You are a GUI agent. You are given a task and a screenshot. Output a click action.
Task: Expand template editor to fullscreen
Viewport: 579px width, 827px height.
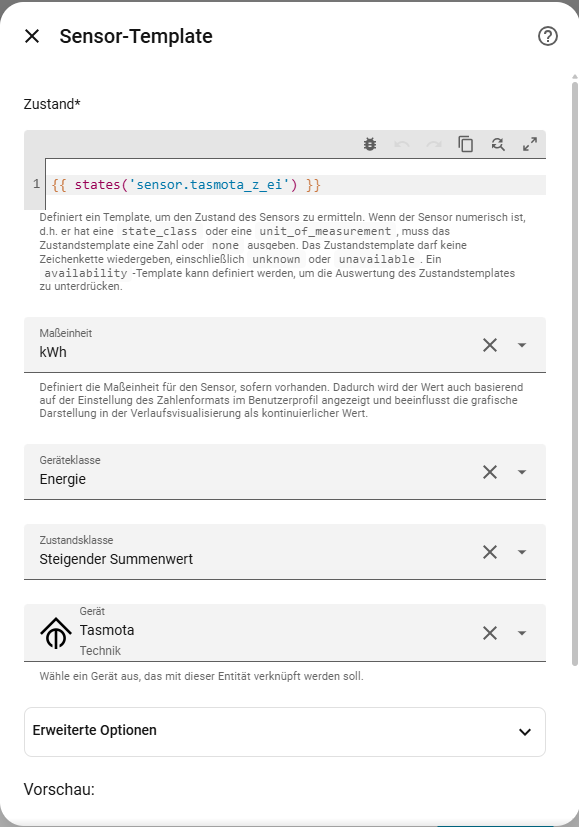coord(530,144)
